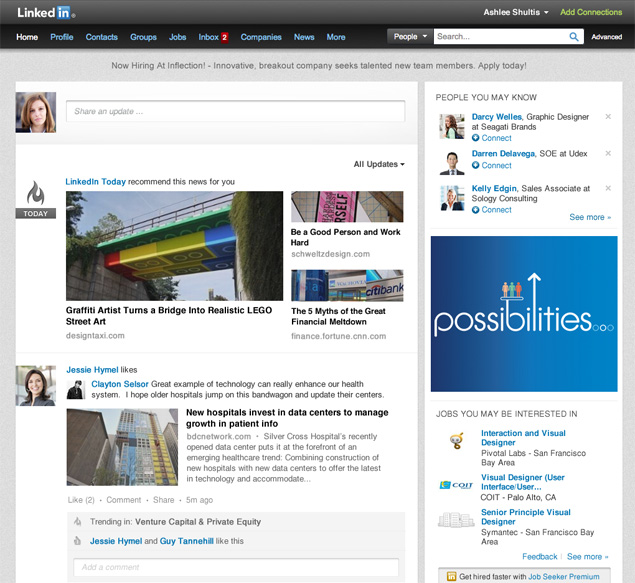Viewport: 635px width, 583px height.
Task: Dismiss Darcy Welles suggestion
Action: pos(608,117)
